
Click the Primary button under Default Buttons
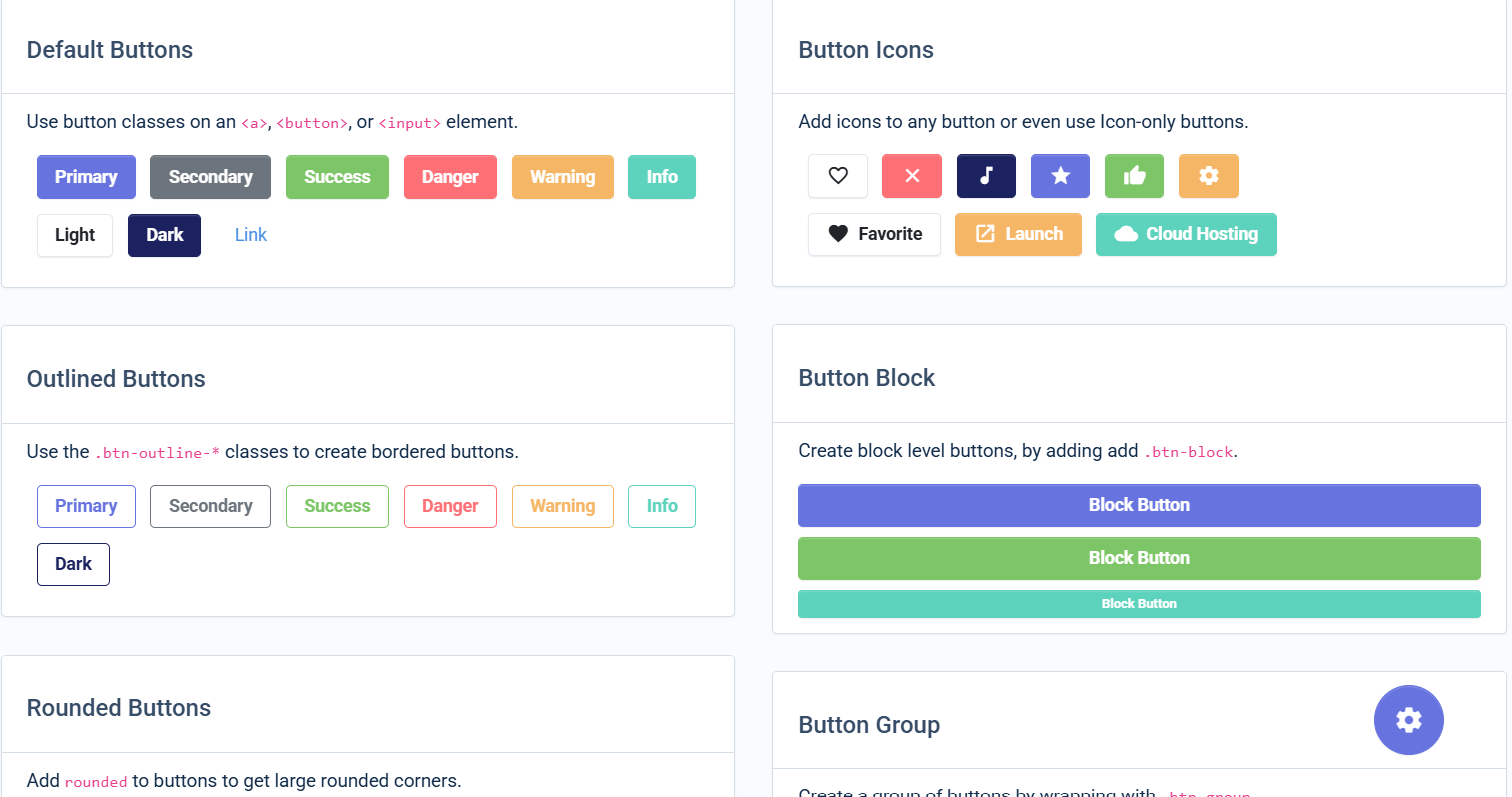click(86, 177)
